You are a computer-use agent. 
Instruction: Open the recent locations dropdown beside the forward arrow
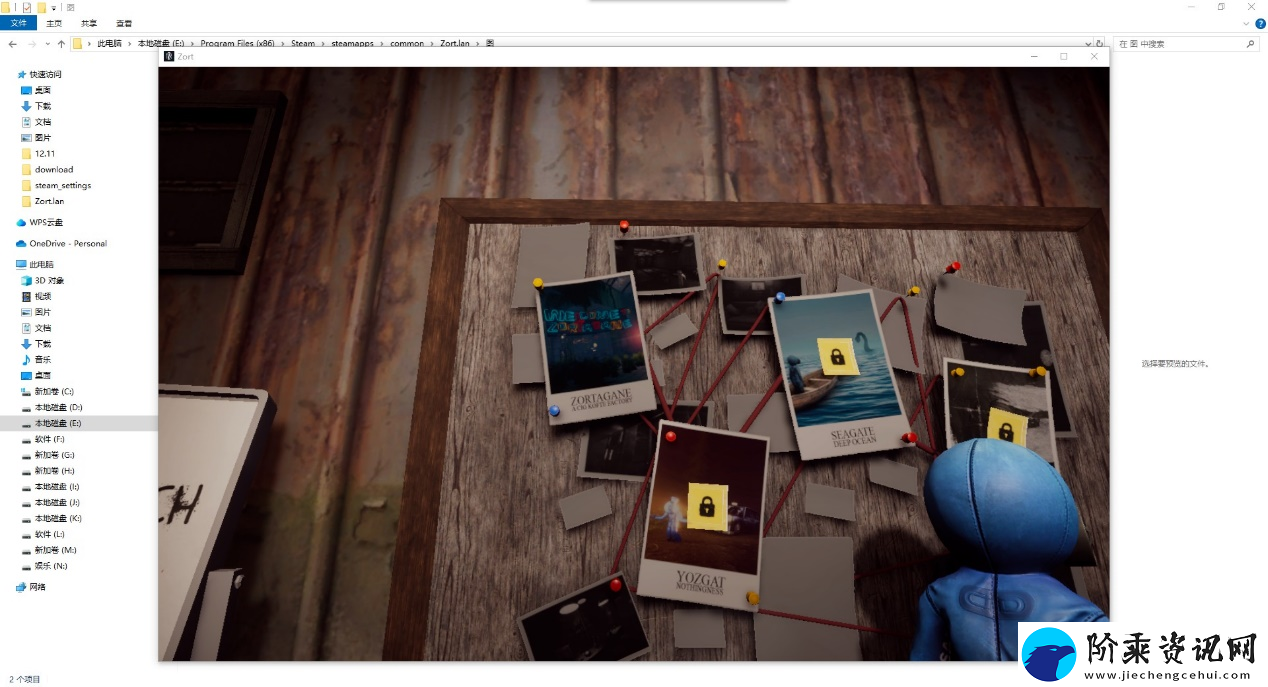pyautogui.click(x=48, y=44)
